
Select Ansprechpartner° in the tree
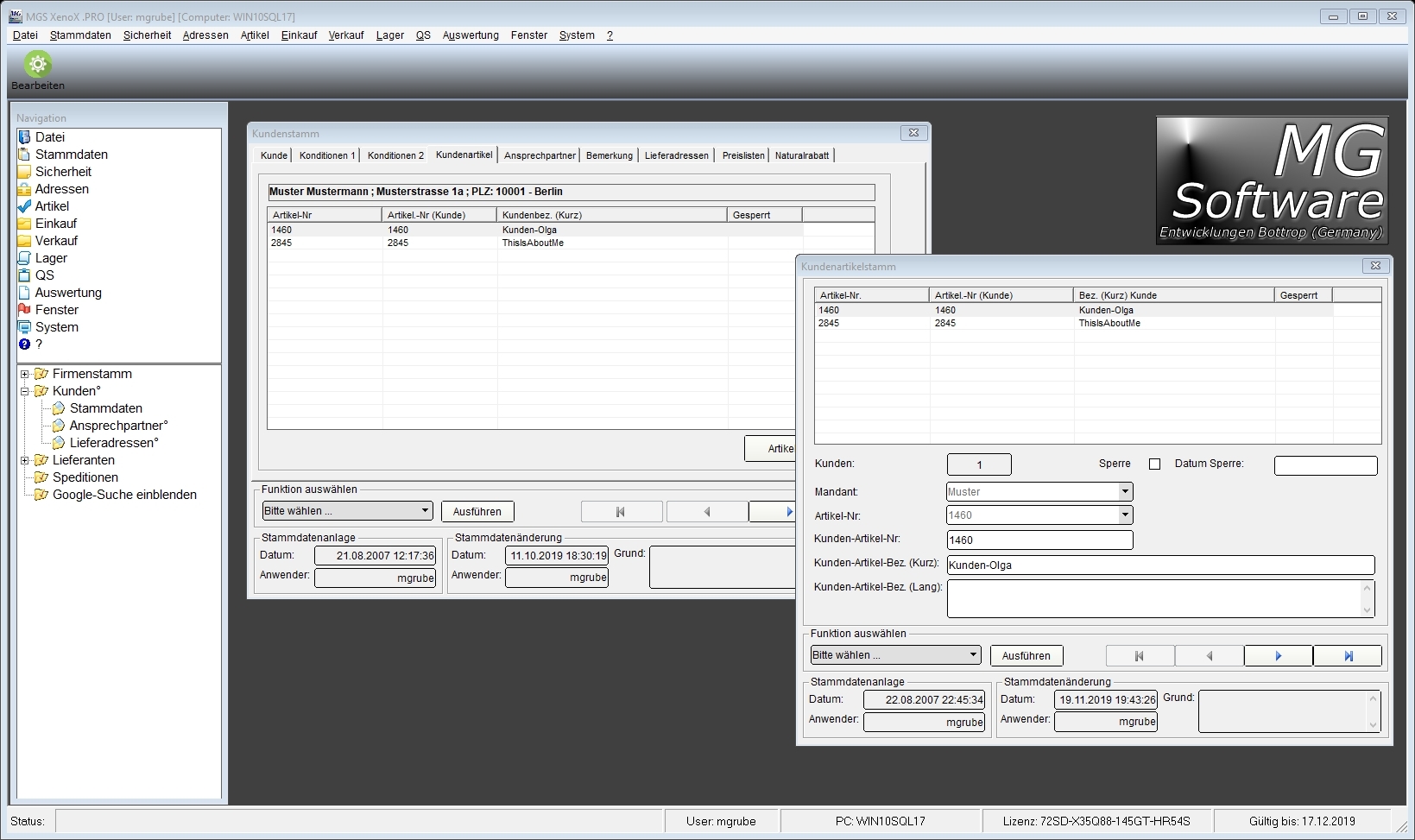coord(119,426)
